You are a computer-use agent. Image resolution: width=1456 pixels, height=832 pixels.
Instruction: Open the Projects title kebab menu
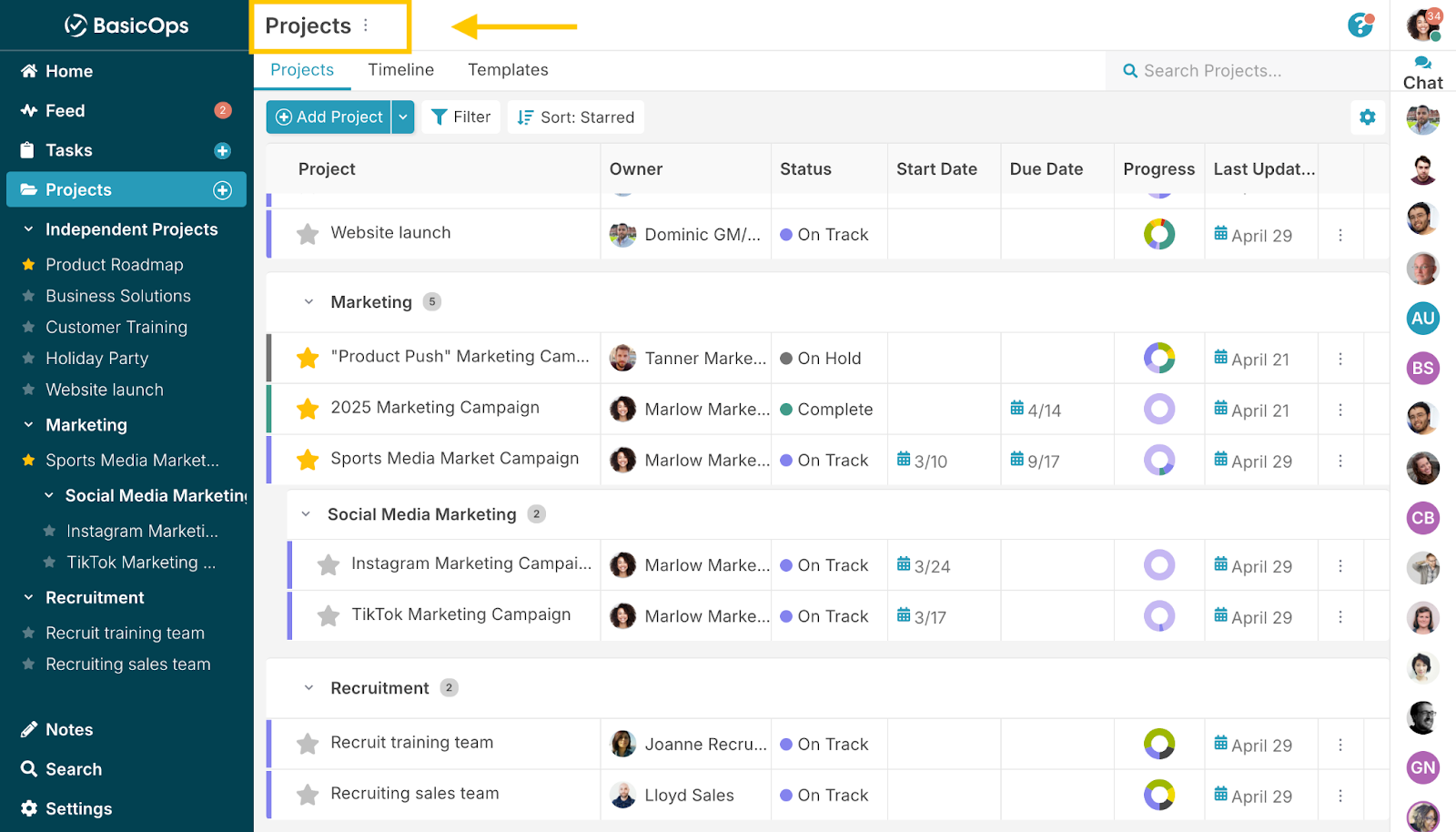(x=366, y=25)
